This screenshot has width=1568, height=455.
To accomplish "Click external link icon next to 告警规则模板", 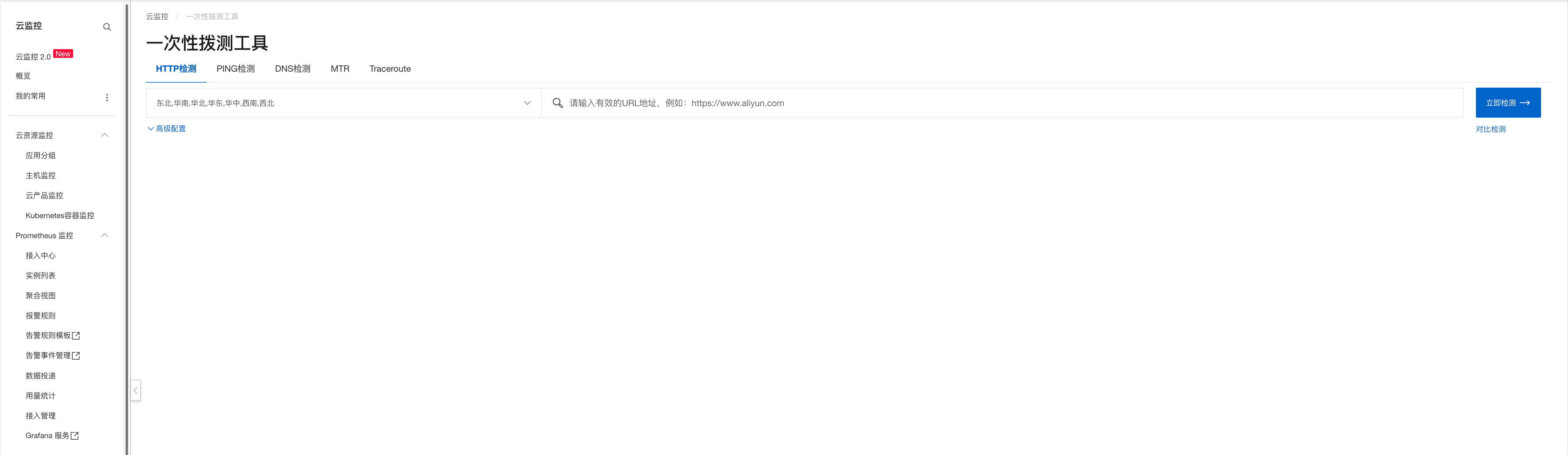I will click(76, 336).
